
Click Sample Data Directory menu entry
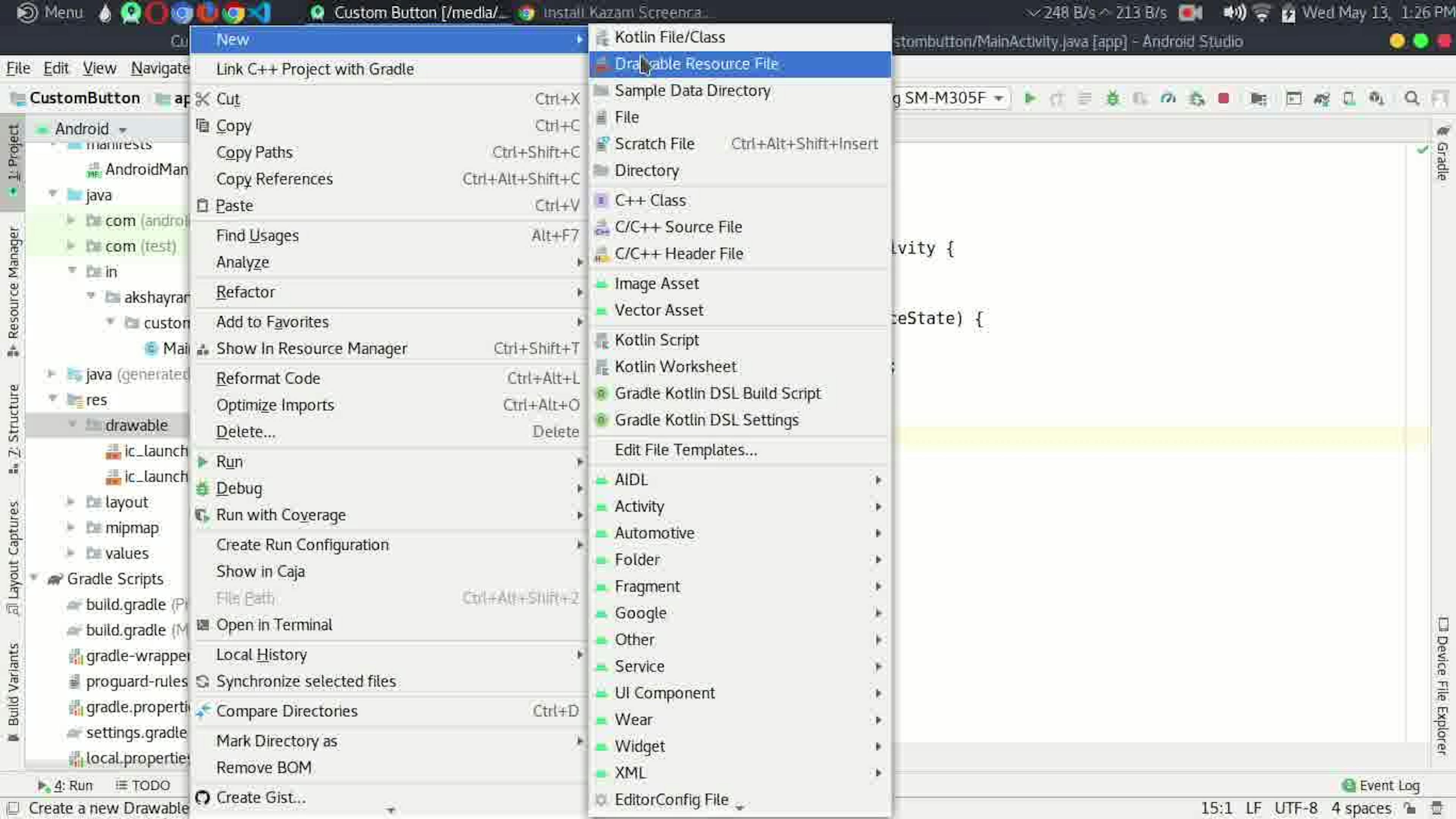739,91
